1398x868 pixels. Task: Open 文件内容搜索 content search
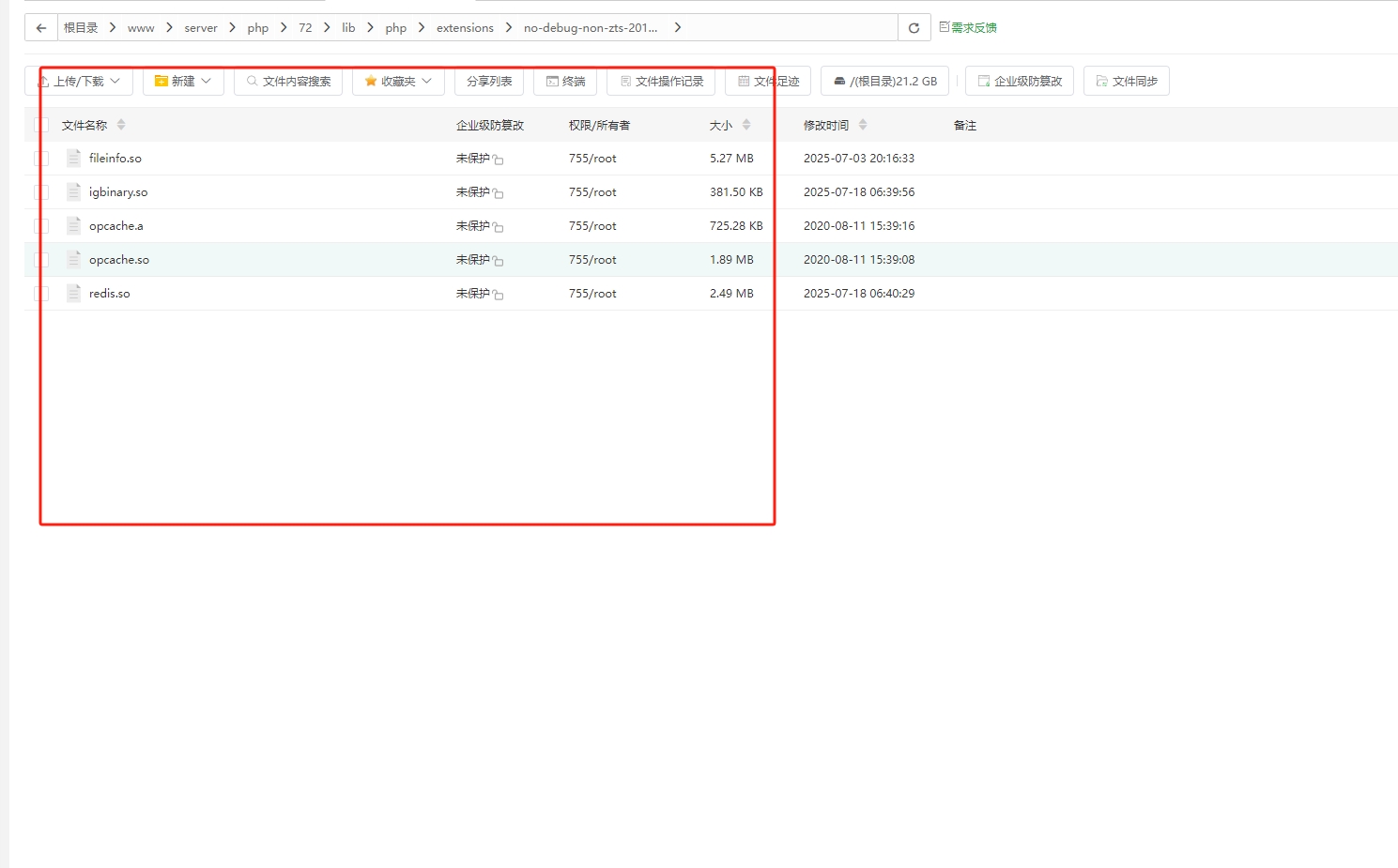click(288, 81)
